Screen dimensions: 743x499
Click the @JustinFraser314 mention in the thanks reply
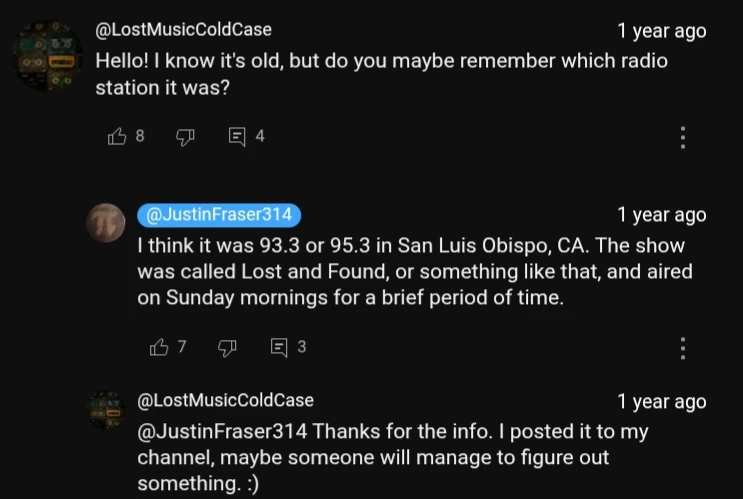click(x=222, y=432)
